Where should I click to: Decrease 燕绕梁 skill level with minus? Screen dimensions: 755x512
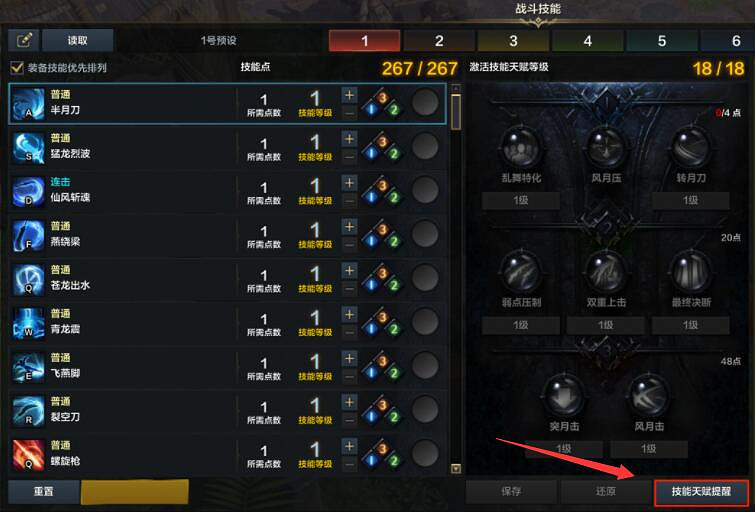350,245
